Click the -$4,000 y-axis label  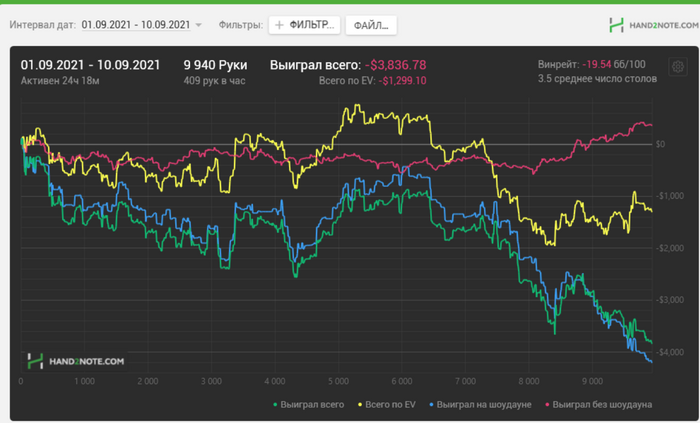(670, 352)
